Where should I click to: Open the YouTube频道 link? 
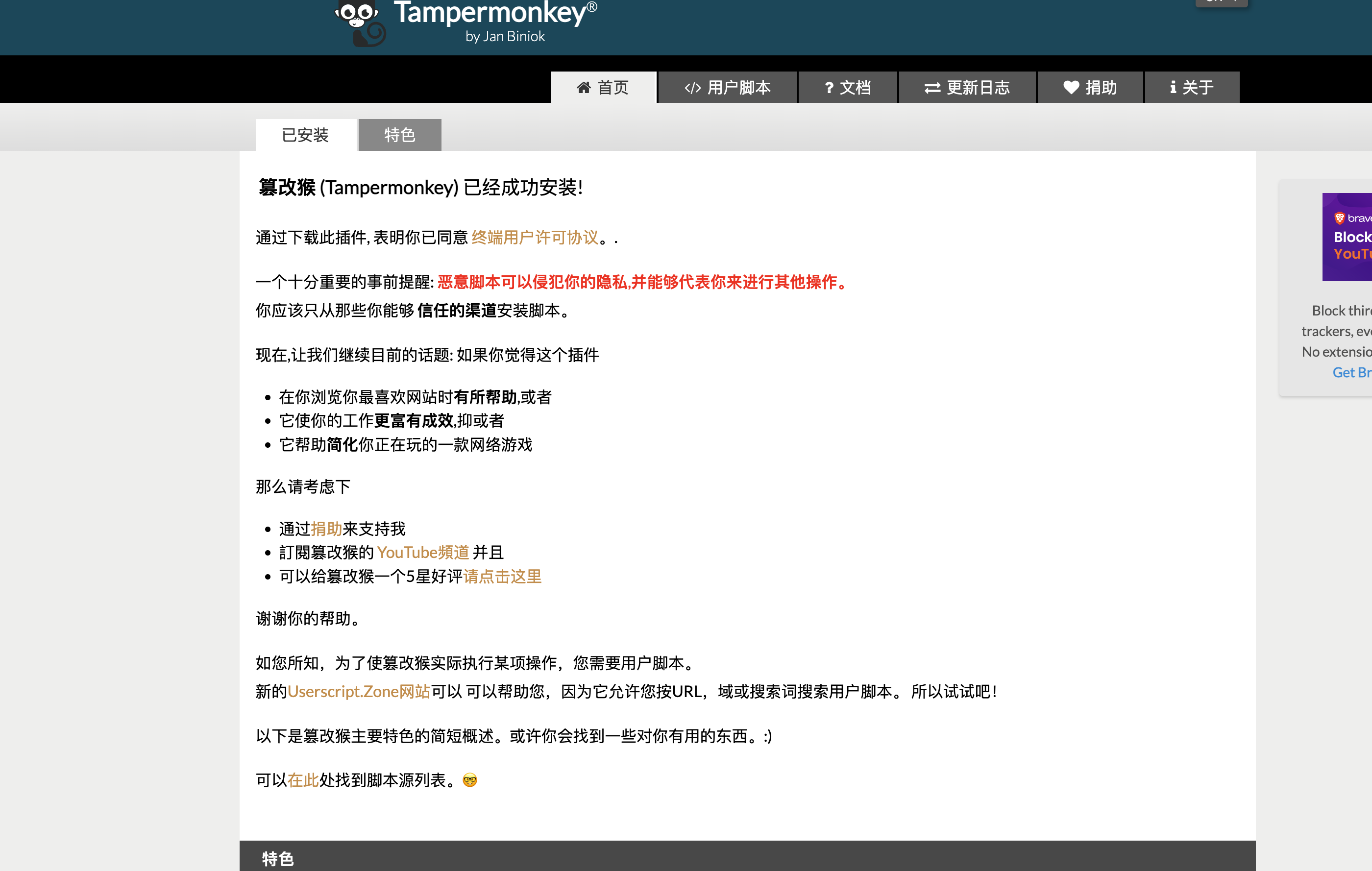pos(423,552)
